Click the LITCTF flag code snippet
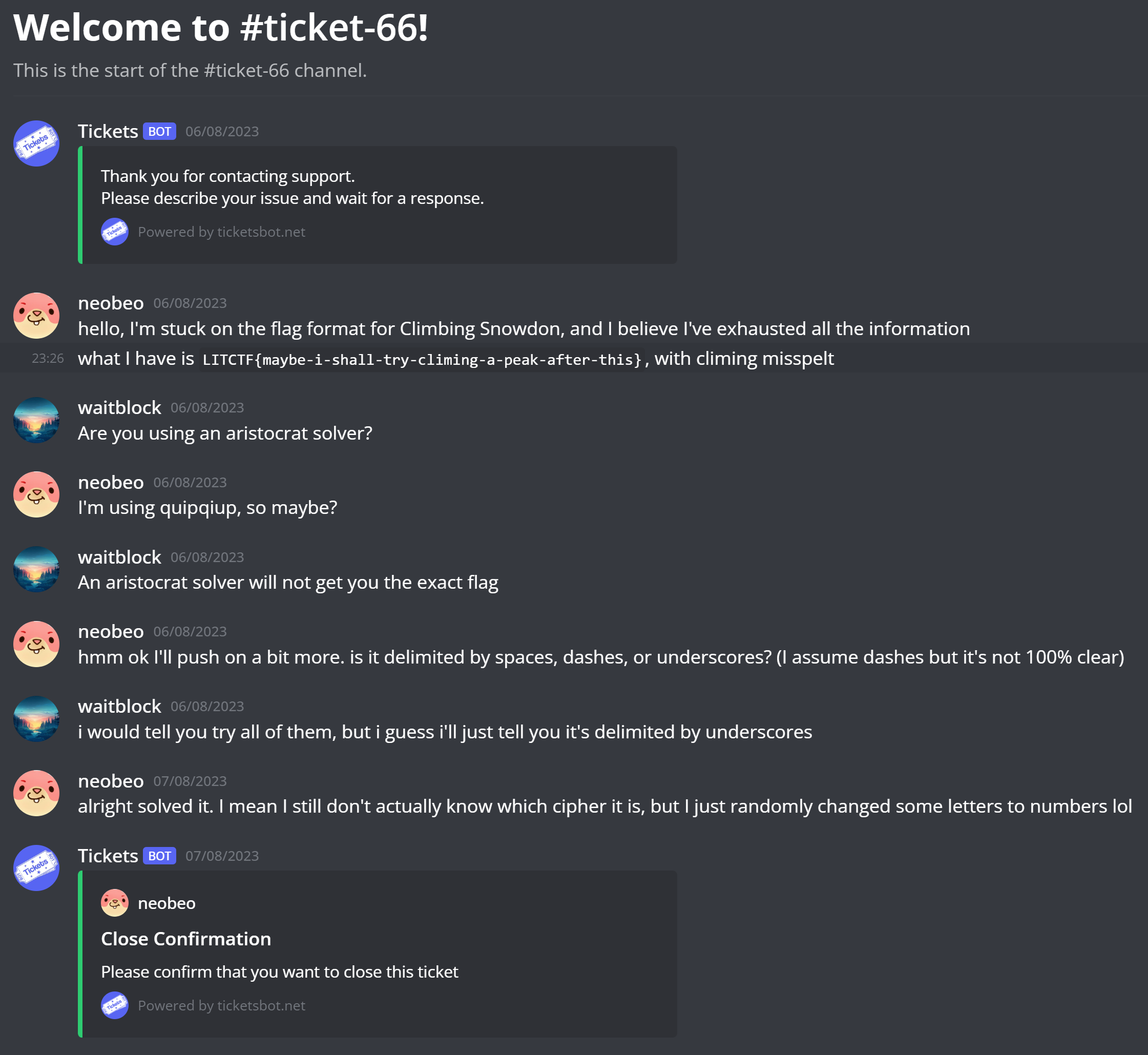The width and height of the screenshot is (1148, 1055). pyautogui.click(x=422, y=360)
